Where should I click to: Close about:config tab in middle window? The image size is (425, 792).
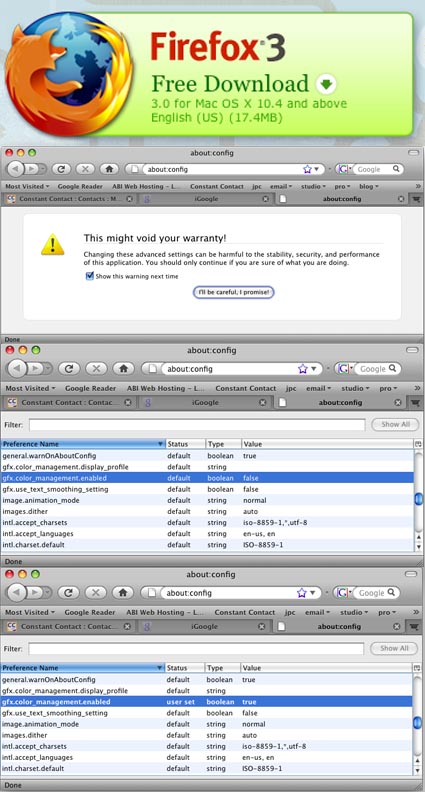[398, 403]
